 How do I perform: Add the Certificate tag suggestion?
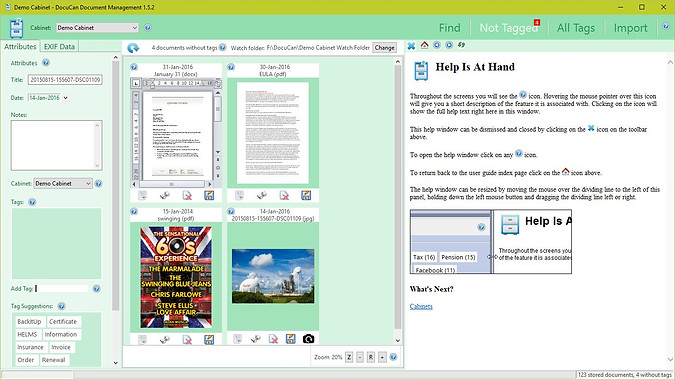click(x=63, y=321)
